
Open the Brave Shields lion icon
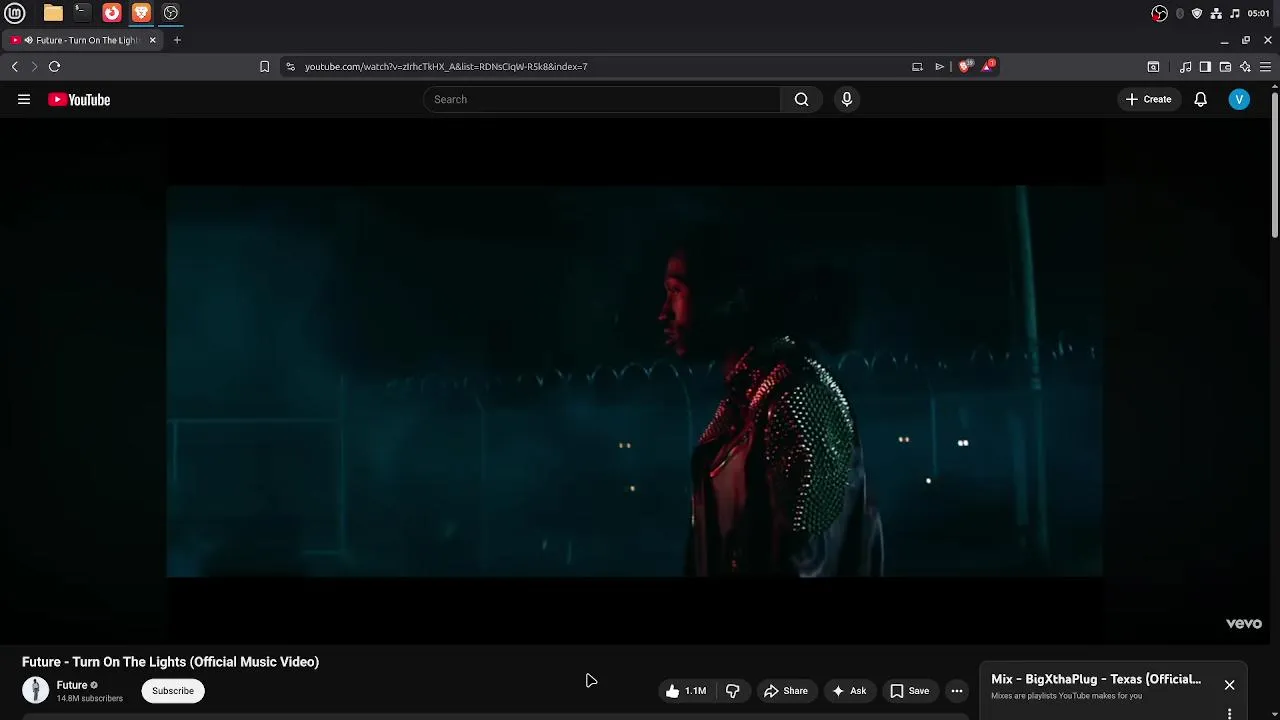(964, 66)
